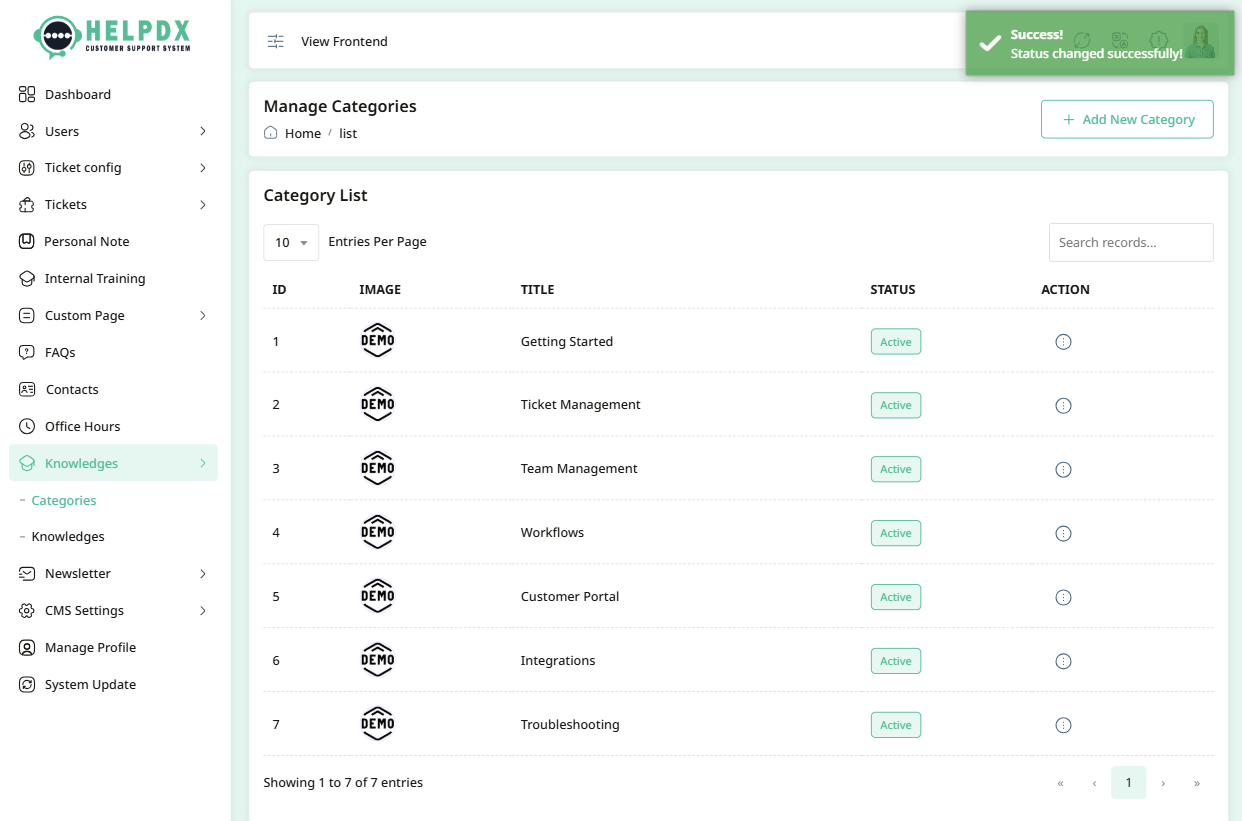Open the Dashboard sidebar icon

click(27, 94)
